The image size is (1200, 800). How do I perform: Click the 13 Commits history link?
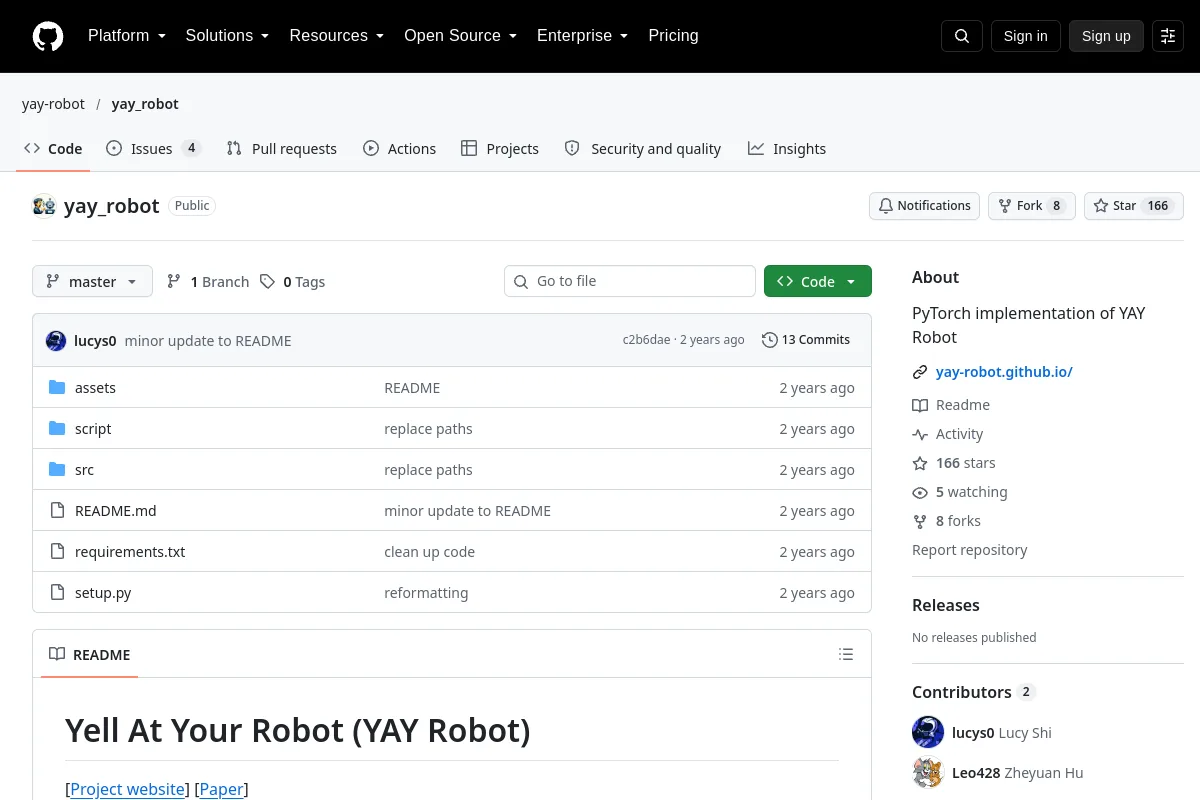tap(806, 340)
